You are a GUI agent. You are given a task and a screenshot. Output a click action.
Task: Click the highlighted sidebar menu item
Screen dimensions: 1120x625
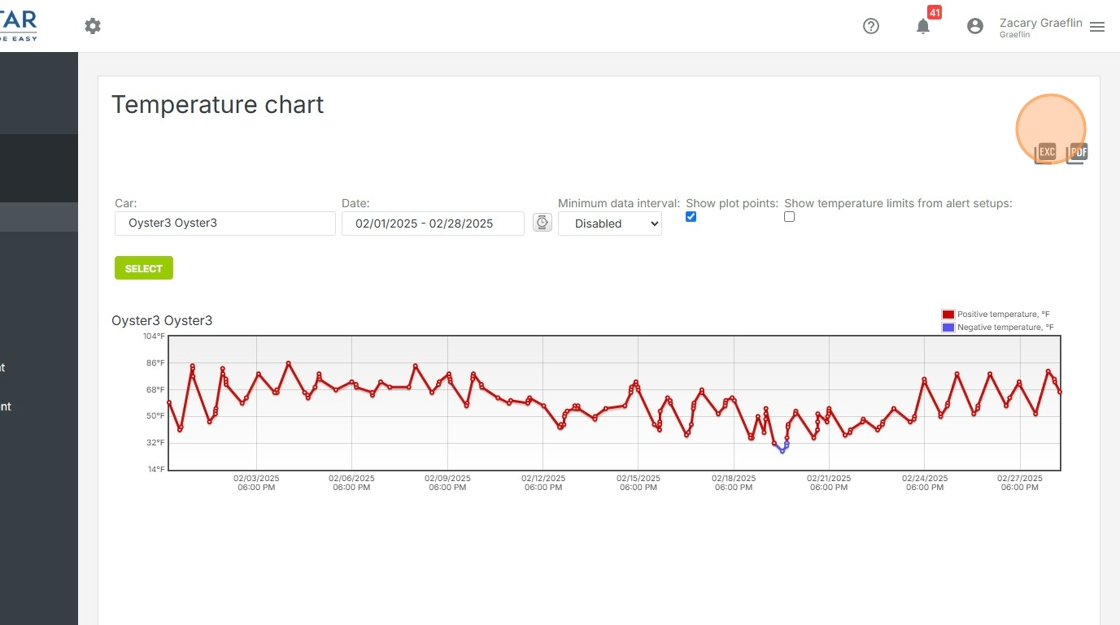tap(39, 217)
